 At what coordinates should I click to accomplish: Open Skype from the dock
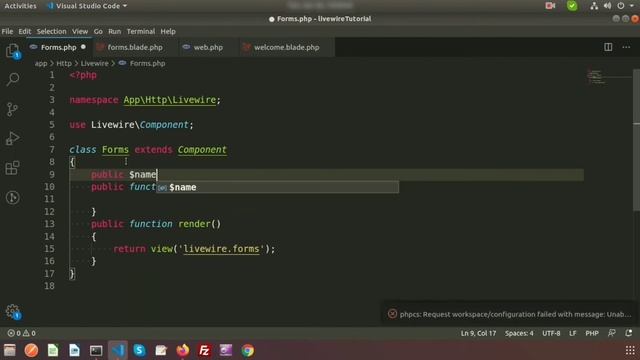[139, 350]
